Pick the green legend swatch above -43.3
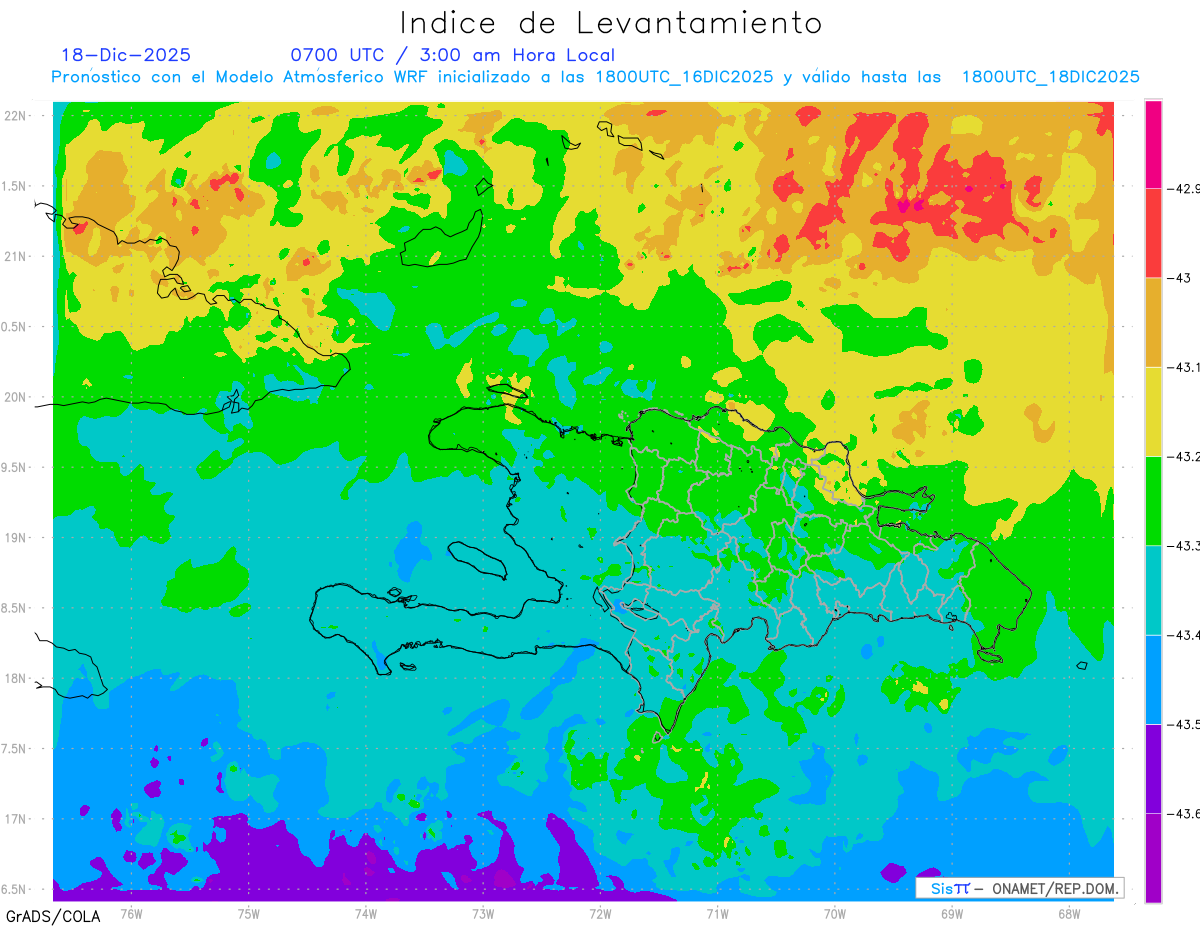1200x927 pixels. click(1153, 500)
